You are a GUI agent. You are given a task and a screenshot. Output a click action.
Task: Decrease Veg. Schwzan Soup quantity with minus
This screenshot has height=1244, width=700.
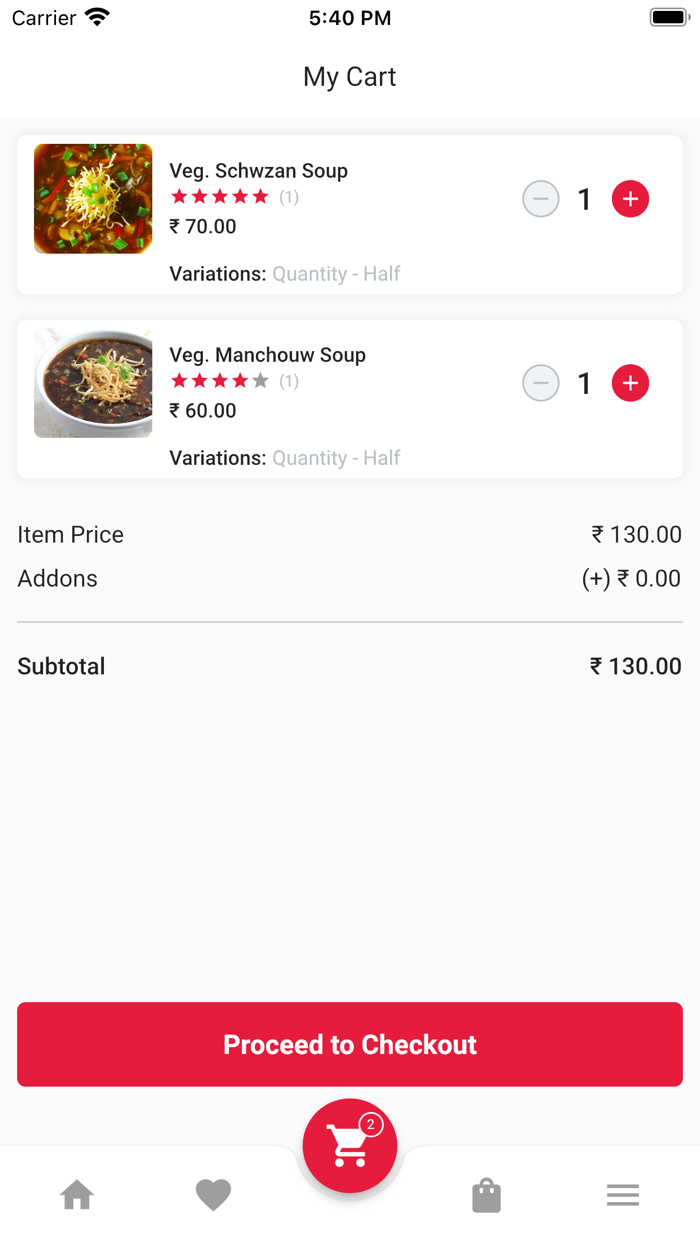click(541, 199)
